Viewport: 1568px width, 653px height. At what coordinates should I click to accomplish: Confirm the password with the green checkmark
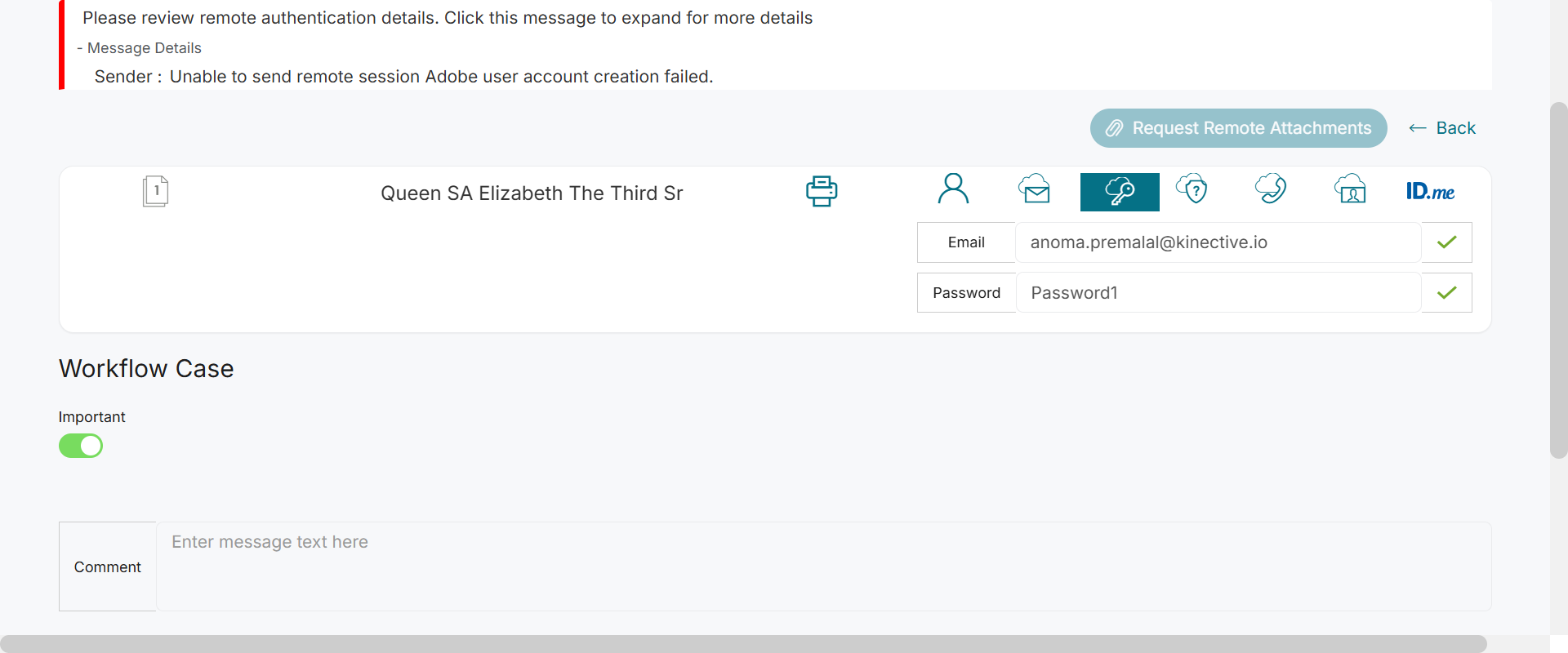[1446, 292]
